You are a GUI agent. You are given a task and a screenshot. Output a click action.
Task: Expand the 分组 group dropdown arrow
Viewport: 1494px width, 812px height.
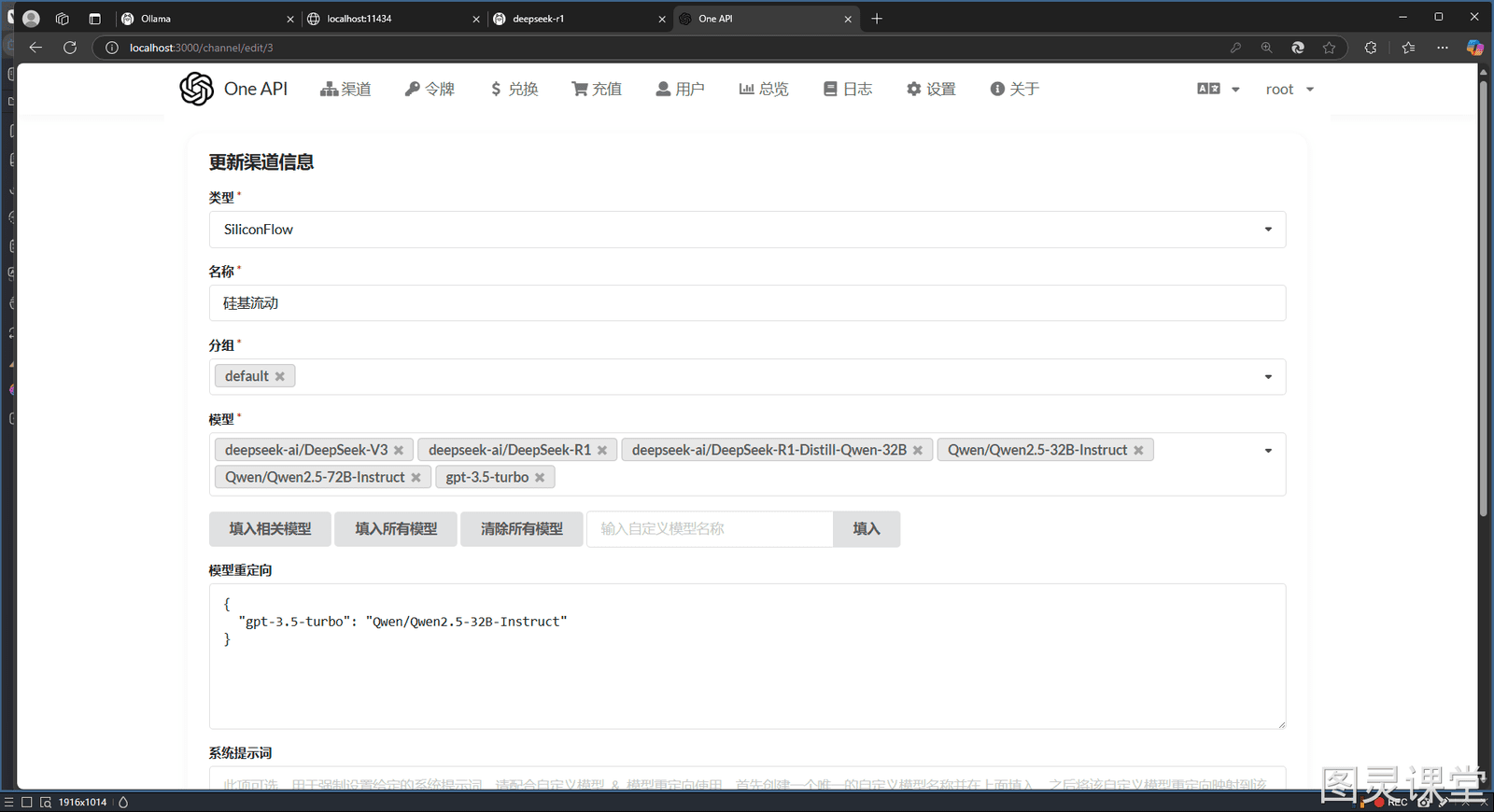tap(1268, 377)
